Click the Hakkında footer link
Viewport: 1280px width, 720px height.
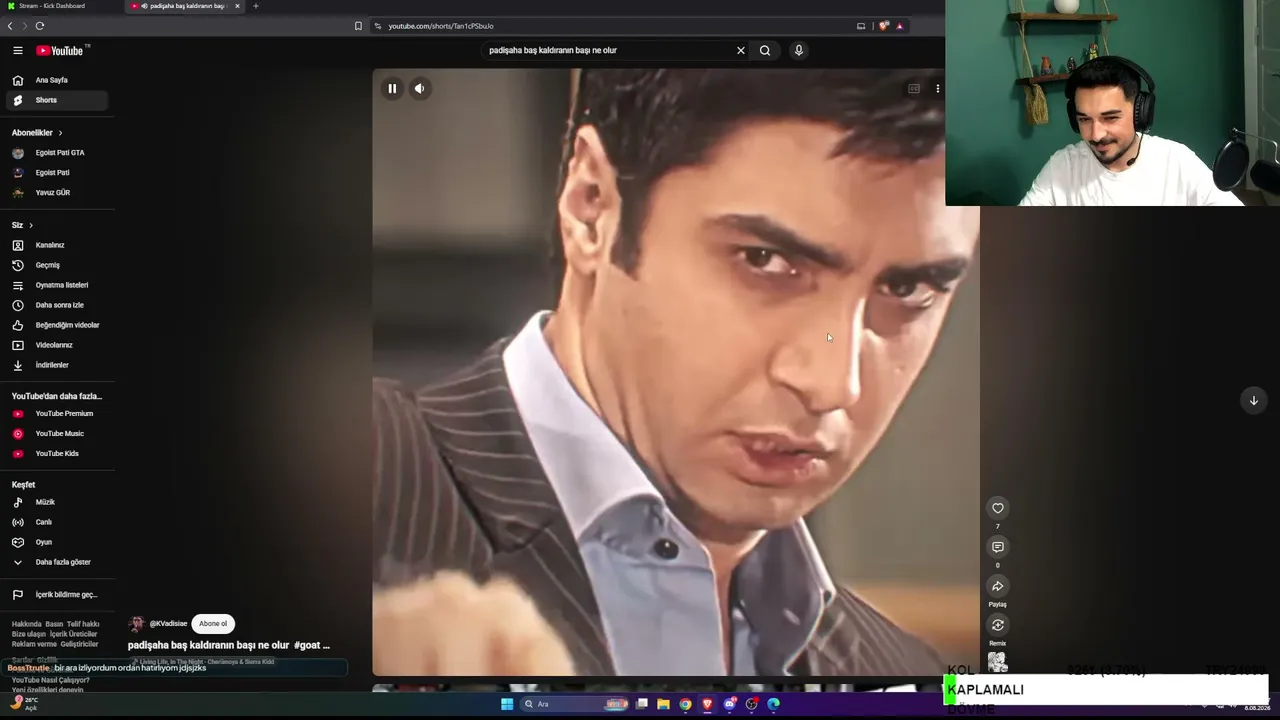pos(26,624)
